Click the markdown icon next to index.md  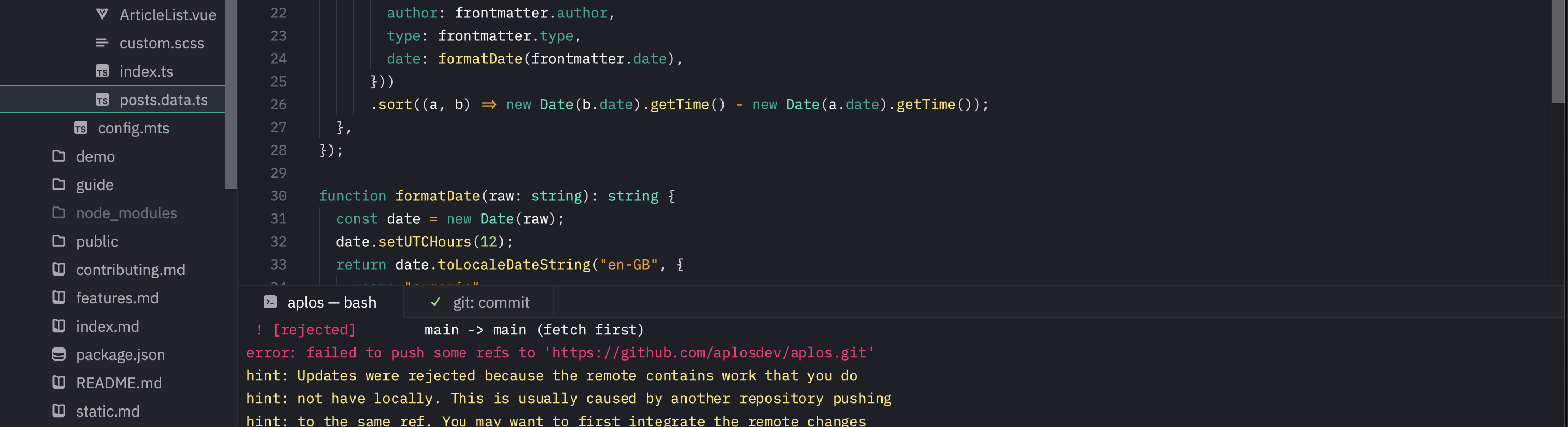[x=58, y=325]
